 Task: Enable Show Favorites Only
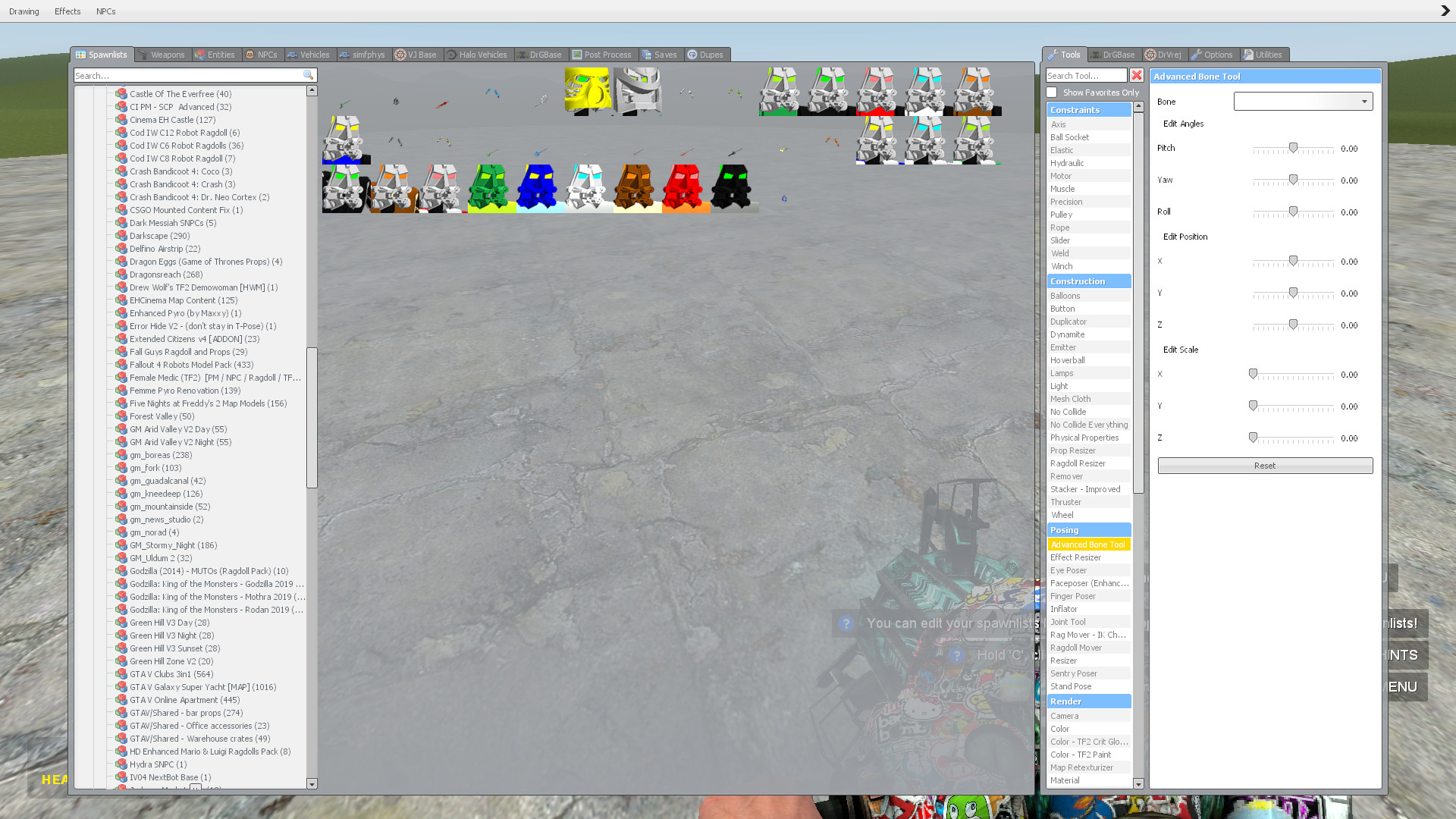[x=1052, y=92]
